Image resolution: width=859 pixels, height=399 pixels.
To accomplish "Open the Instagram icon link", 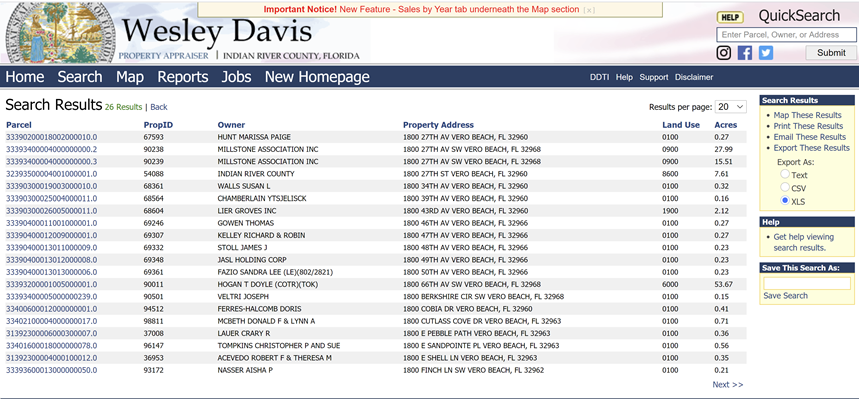I will click(x=724, y=53).
